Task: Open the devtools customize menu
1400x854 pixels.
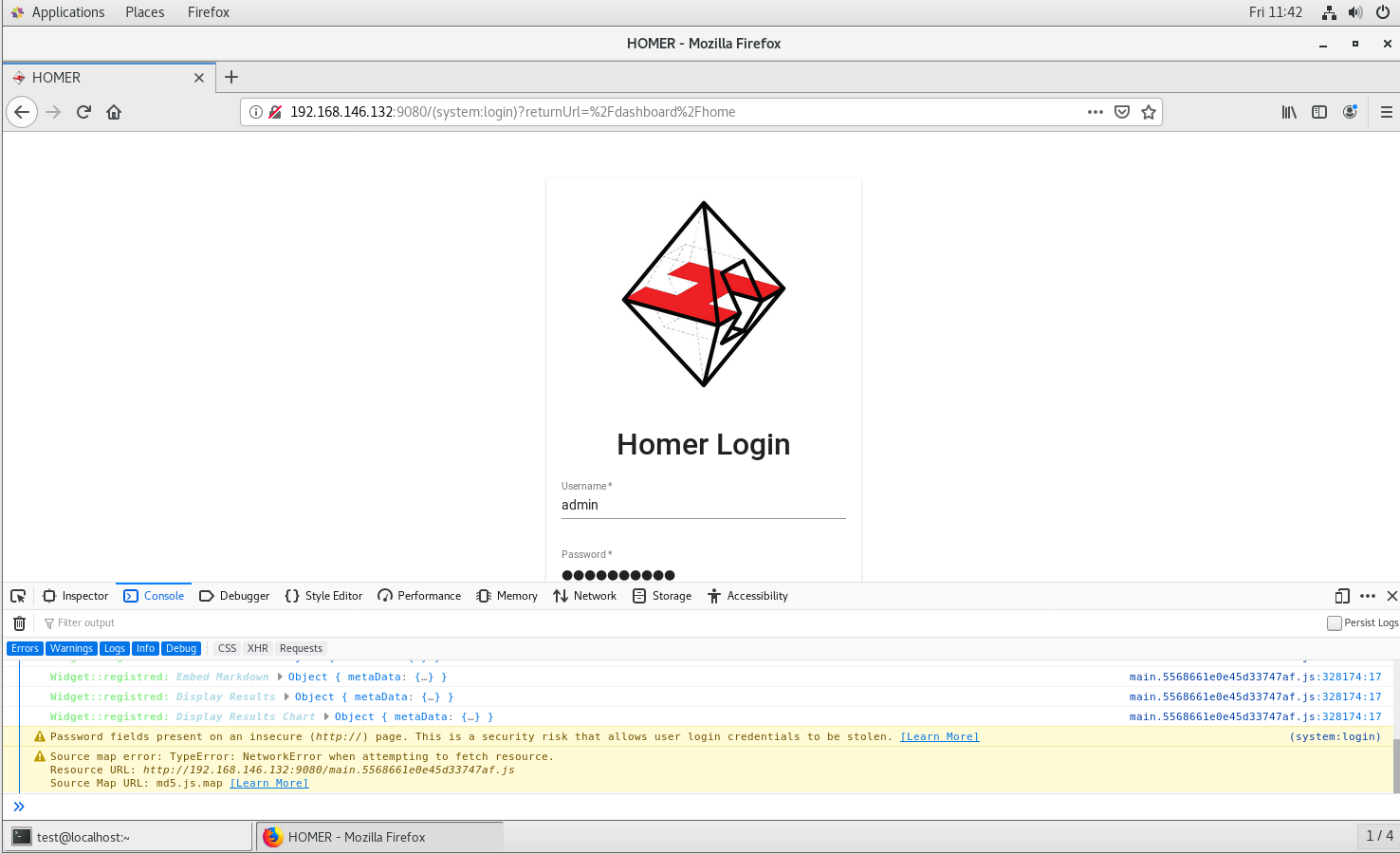Action: [1367, 596]
